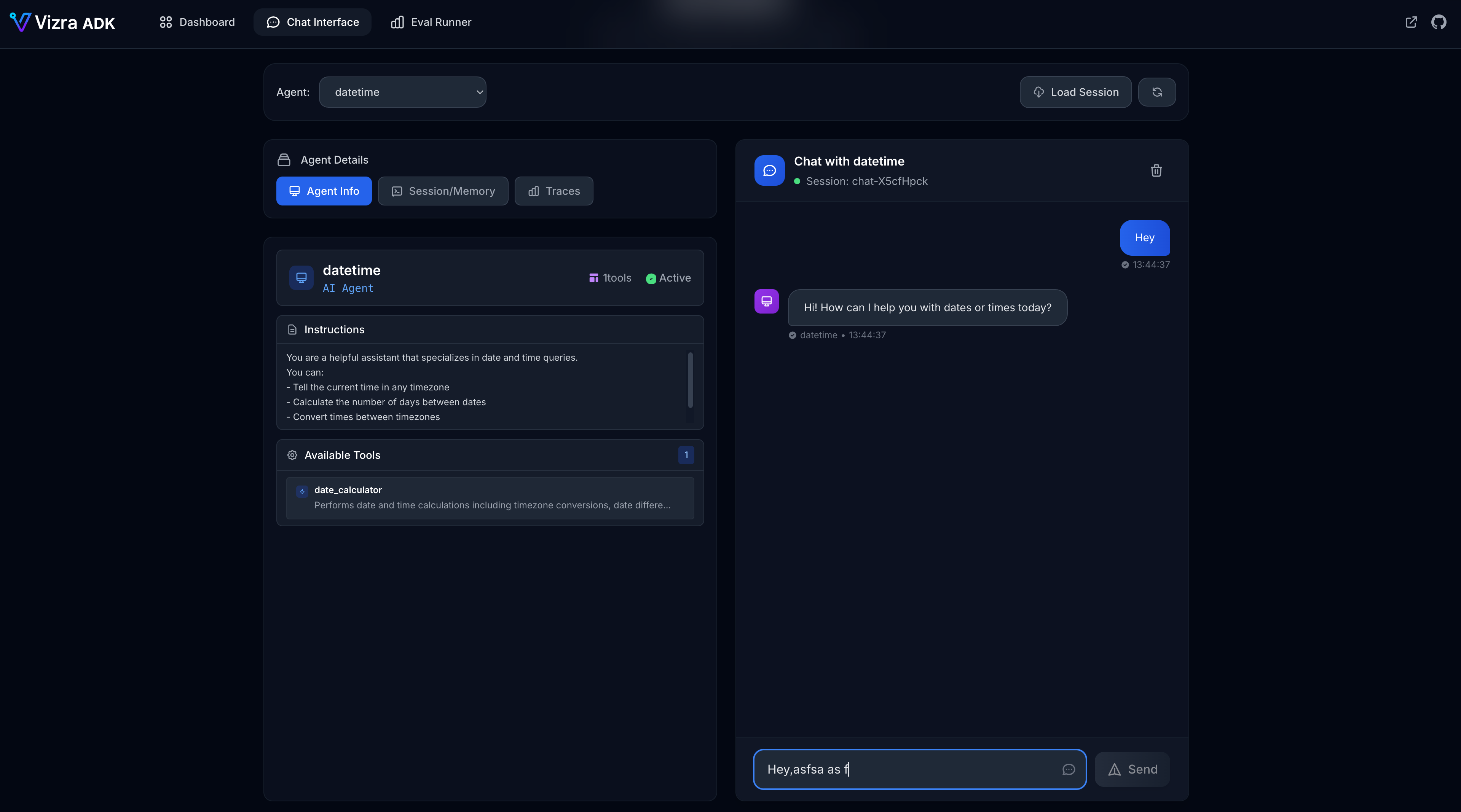Open the Chat Interface nav item
The height and width of the screenshot is (812, 1461).
(x=313, y=22)
